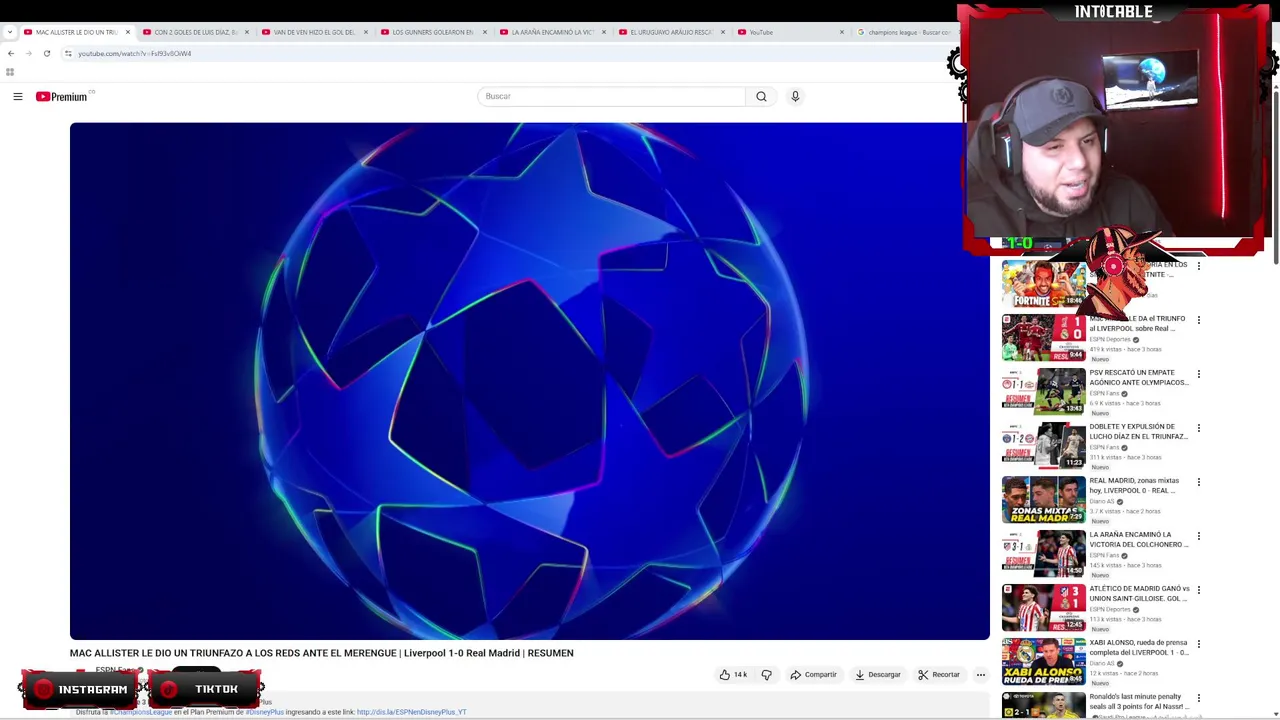
Task: Click the TikTok overlay button
Action: click(205, 689)
